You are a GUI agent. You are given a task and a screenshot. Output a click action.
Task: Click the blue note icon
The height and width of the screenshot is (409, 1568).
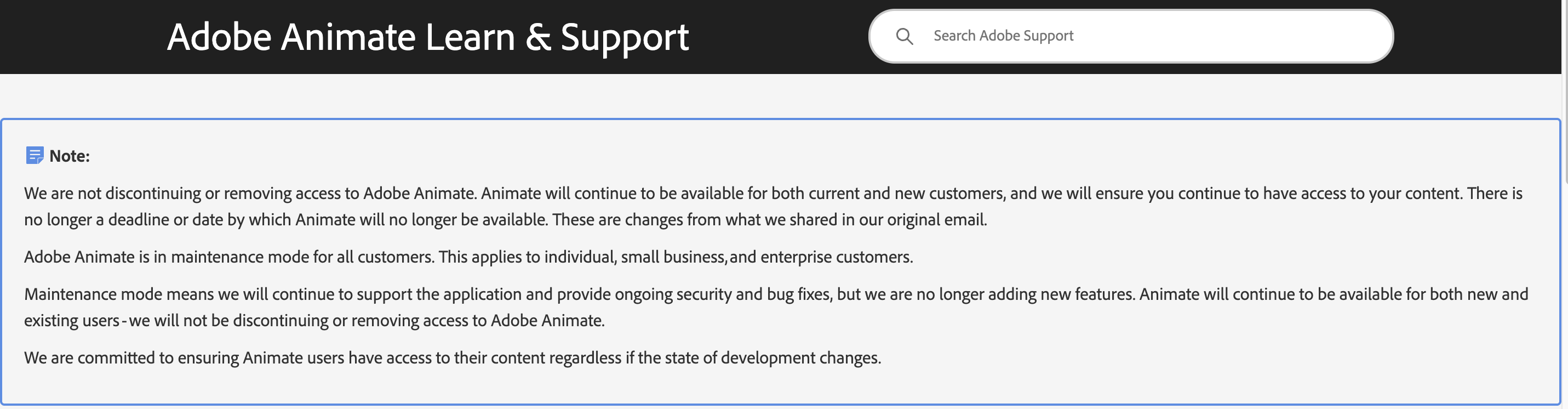tap(35, 156)
